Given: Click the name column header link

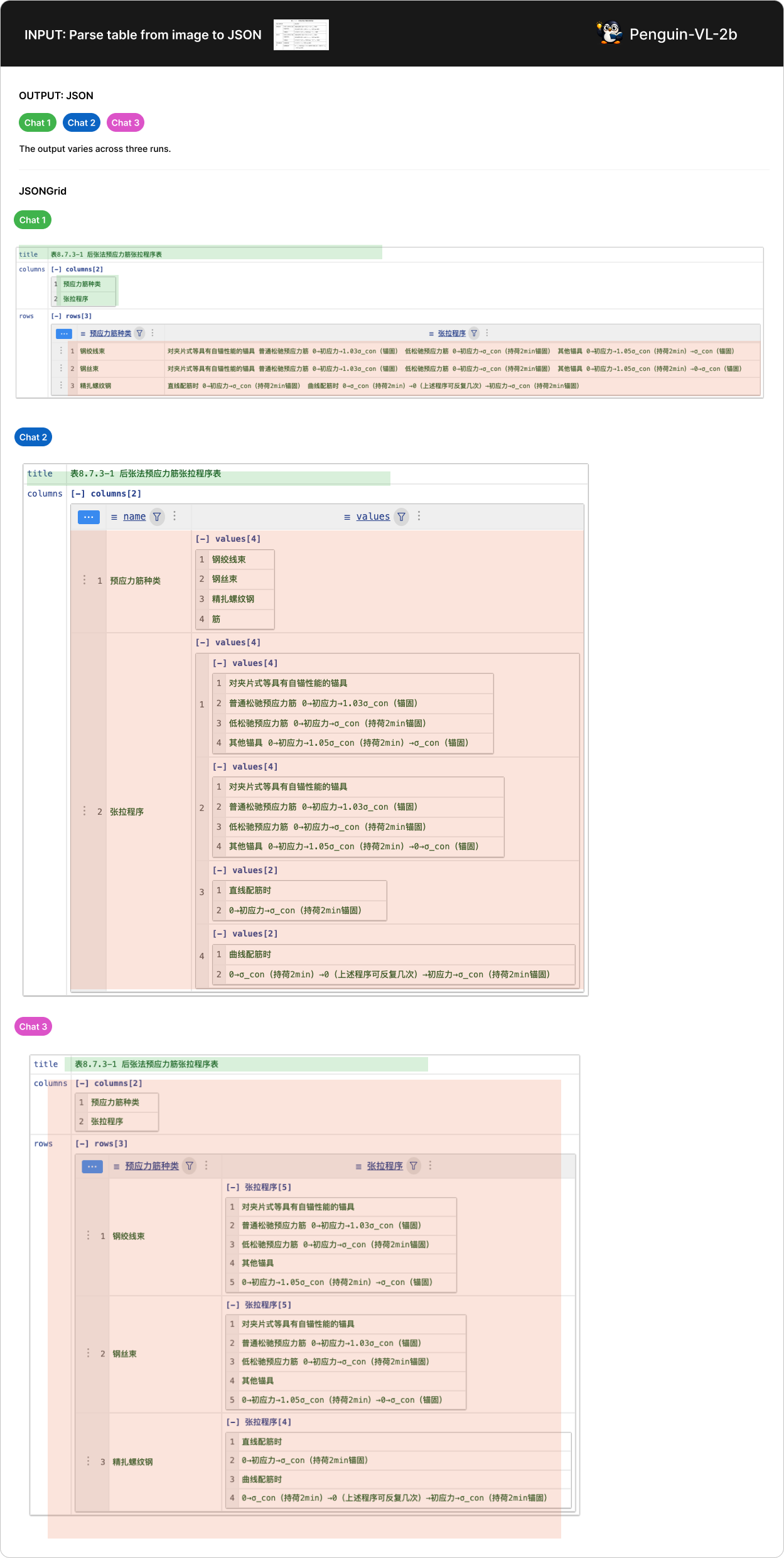Looking at the screenshot, I should (x=134, y=517).
